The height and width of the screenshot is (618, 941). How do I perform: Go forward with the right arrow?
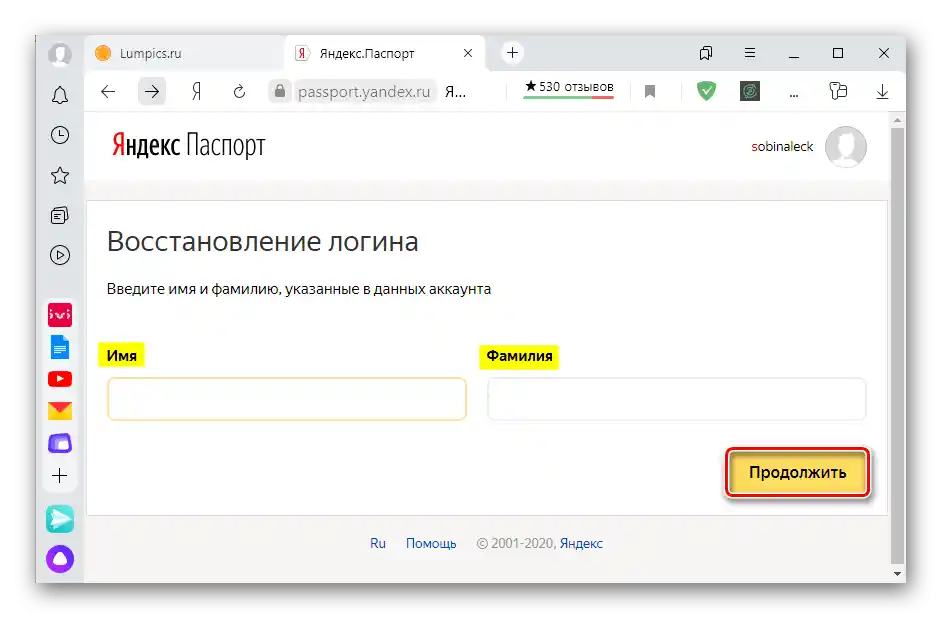pyautogui.click(x=152, y=92)
